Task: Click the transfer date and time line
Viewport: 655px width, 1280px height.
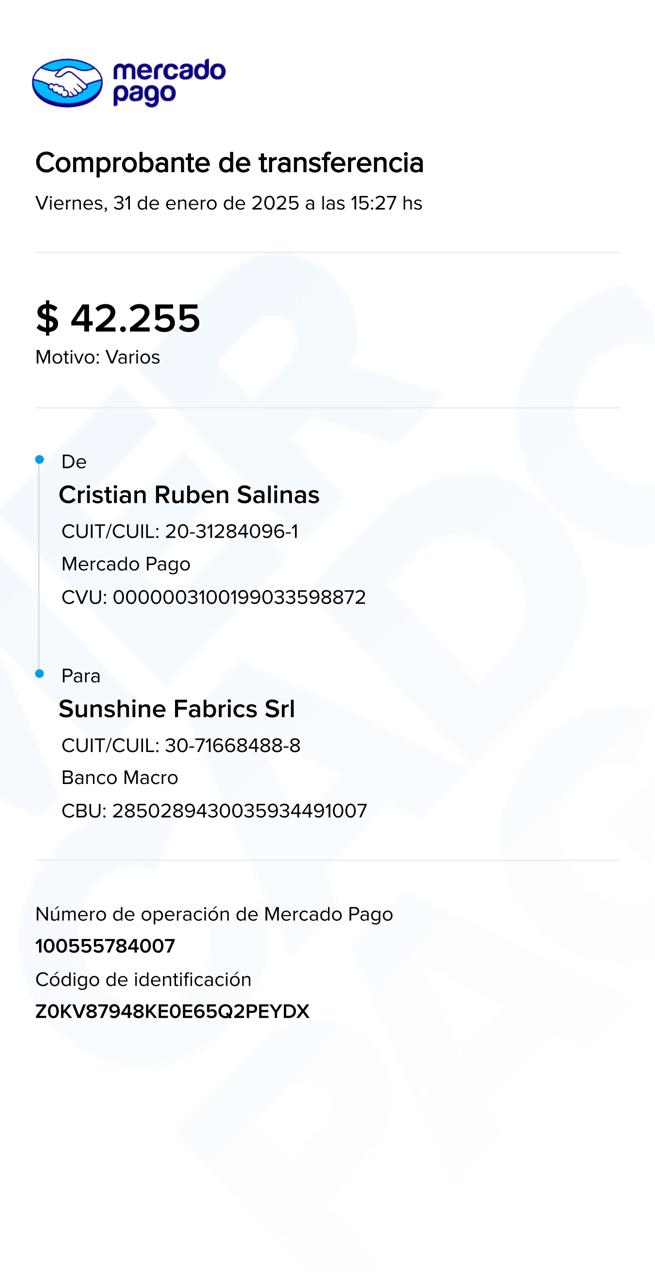Action: [228, 204]
